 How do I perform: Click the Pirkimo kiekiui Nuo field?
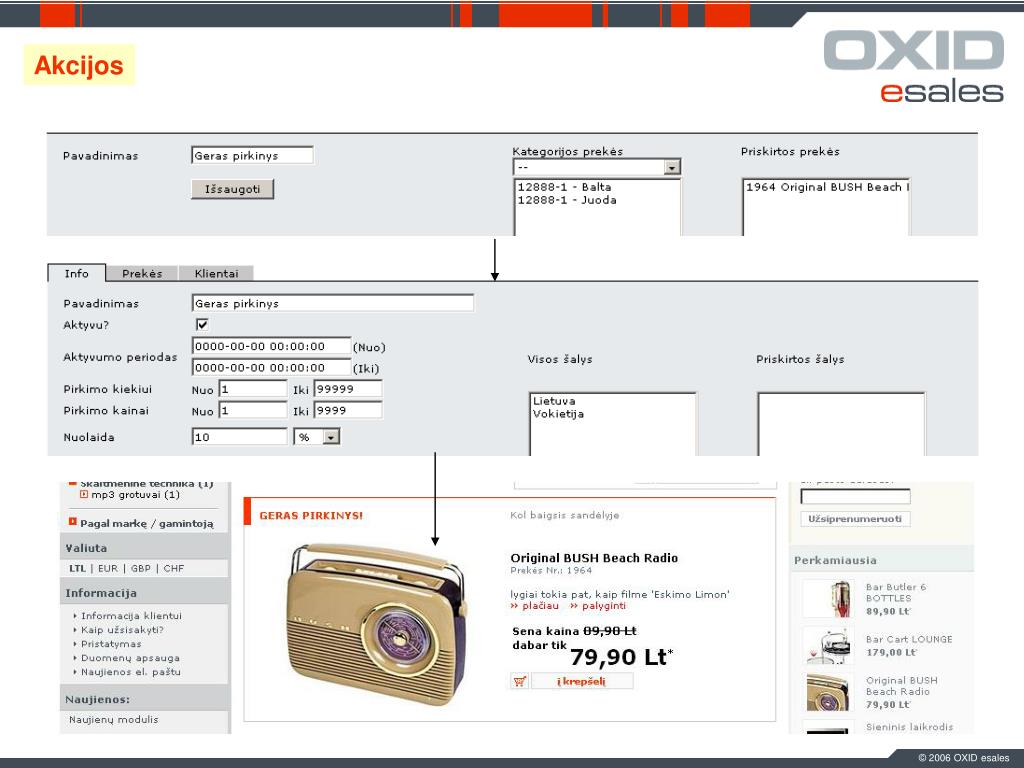(253, 389)
